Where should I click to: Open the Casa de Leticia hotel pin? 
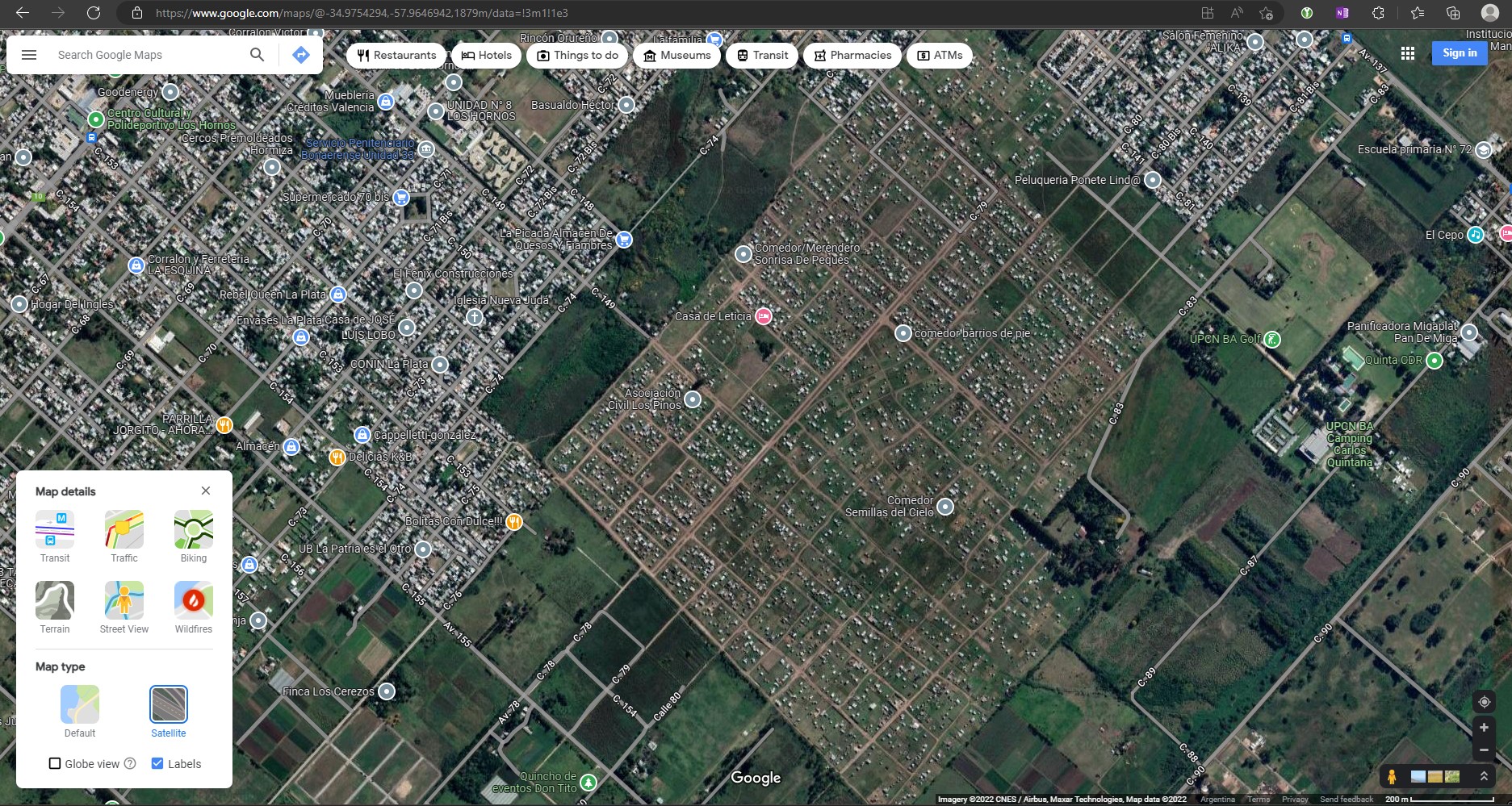coord(763,316)
